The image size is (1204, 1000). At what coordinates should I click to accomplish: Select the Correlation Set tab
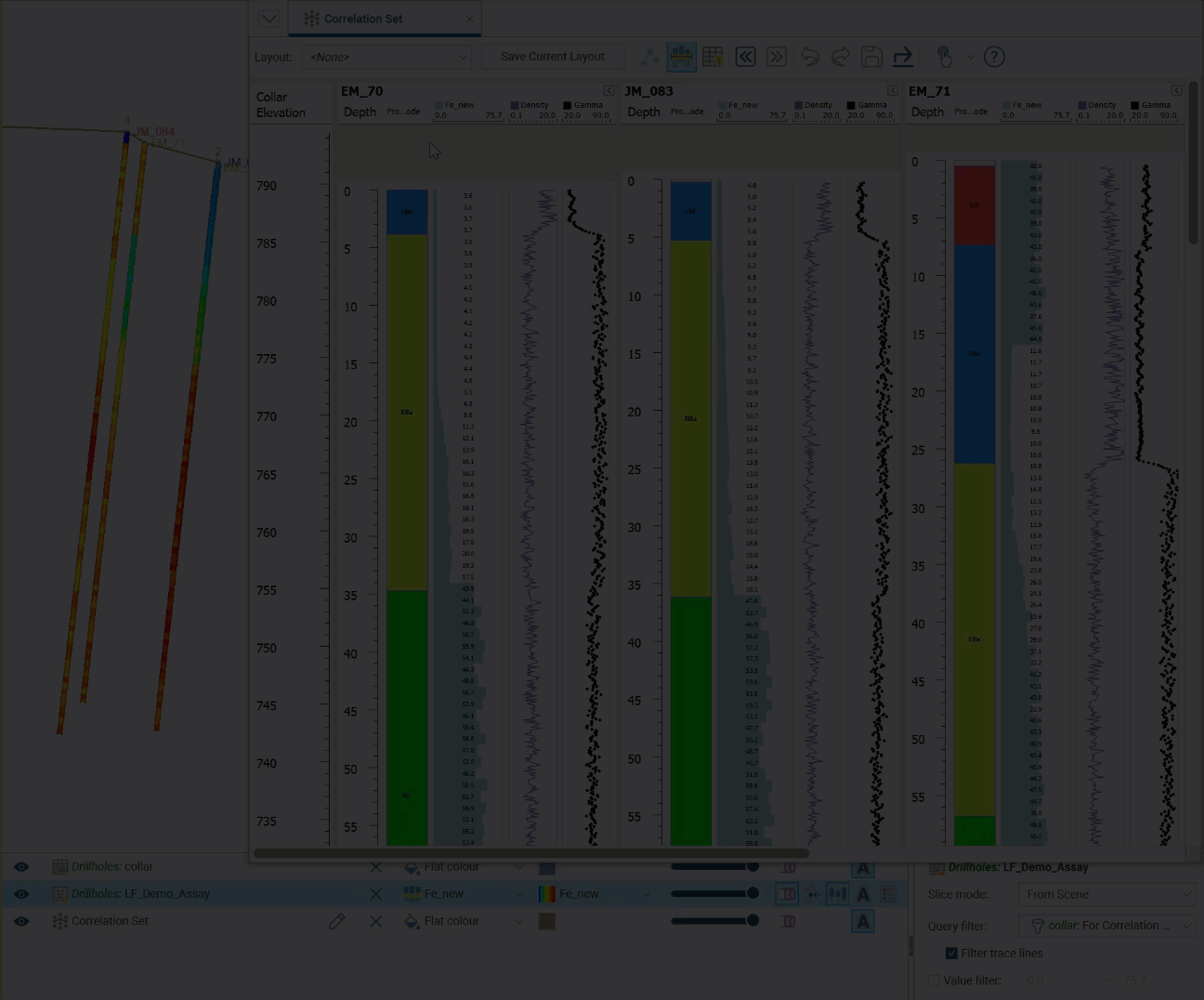tap(363, 19)
